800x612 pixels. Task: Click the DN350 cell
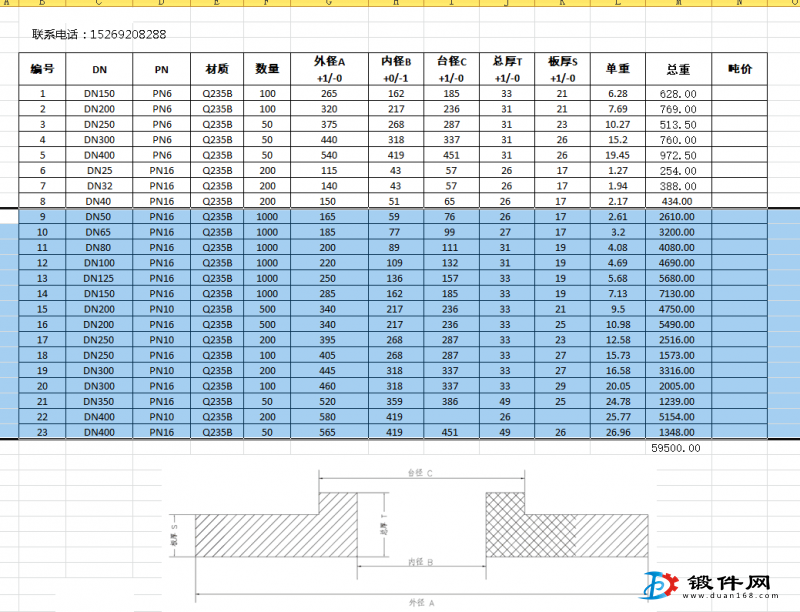[100, 401]
